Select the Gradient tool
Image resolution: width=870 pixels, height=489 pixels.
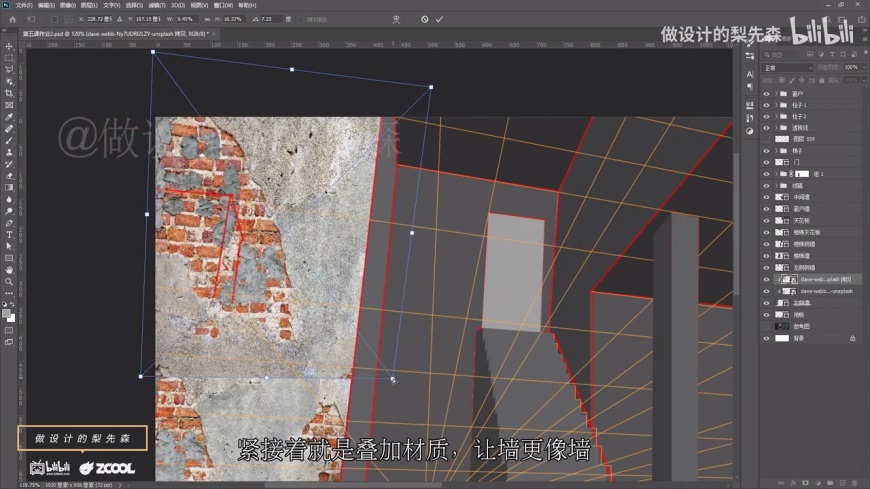pos(9,188)
